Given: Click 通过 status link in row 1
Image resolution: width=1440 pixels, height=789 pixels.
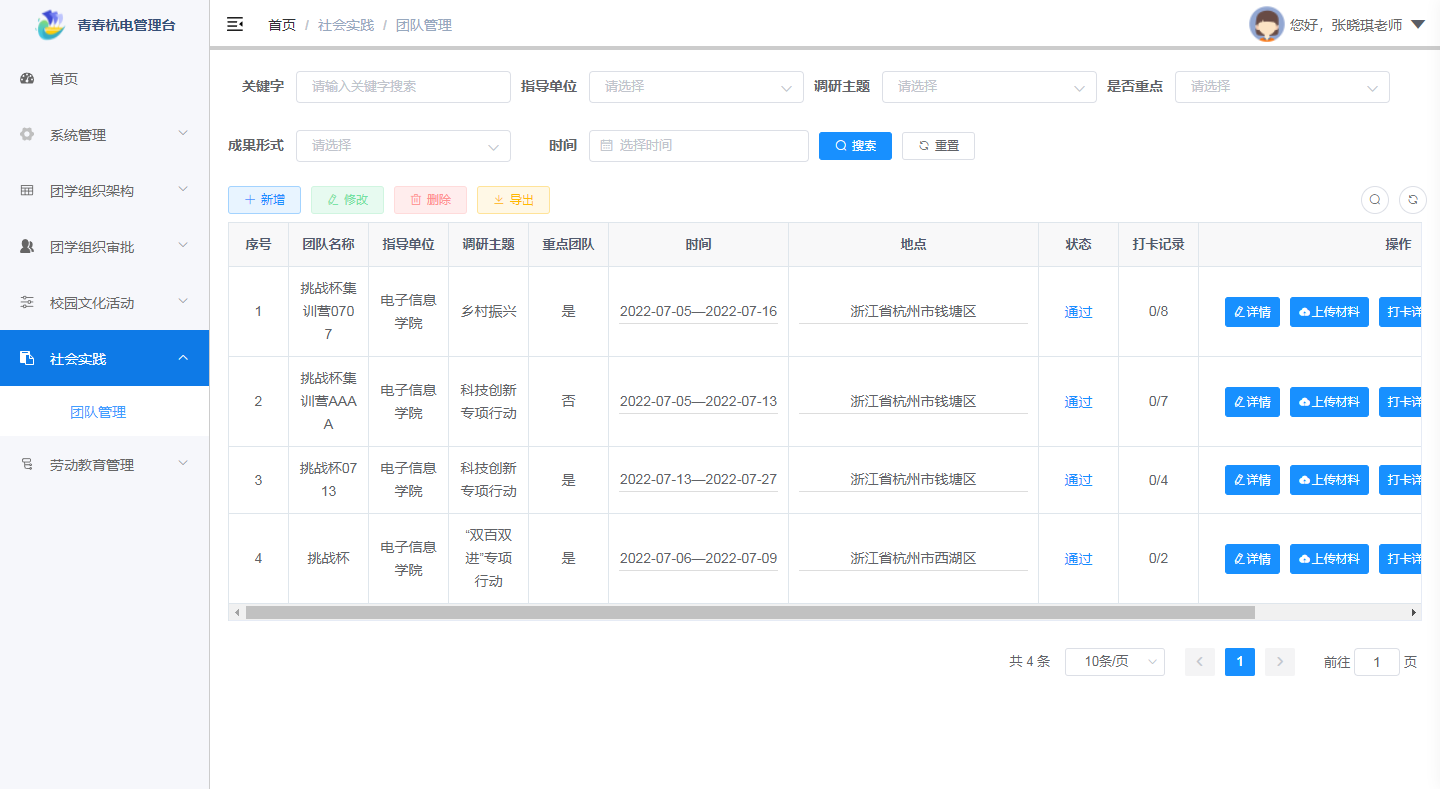Looking at the screenshot, I should click(1078, 312).
